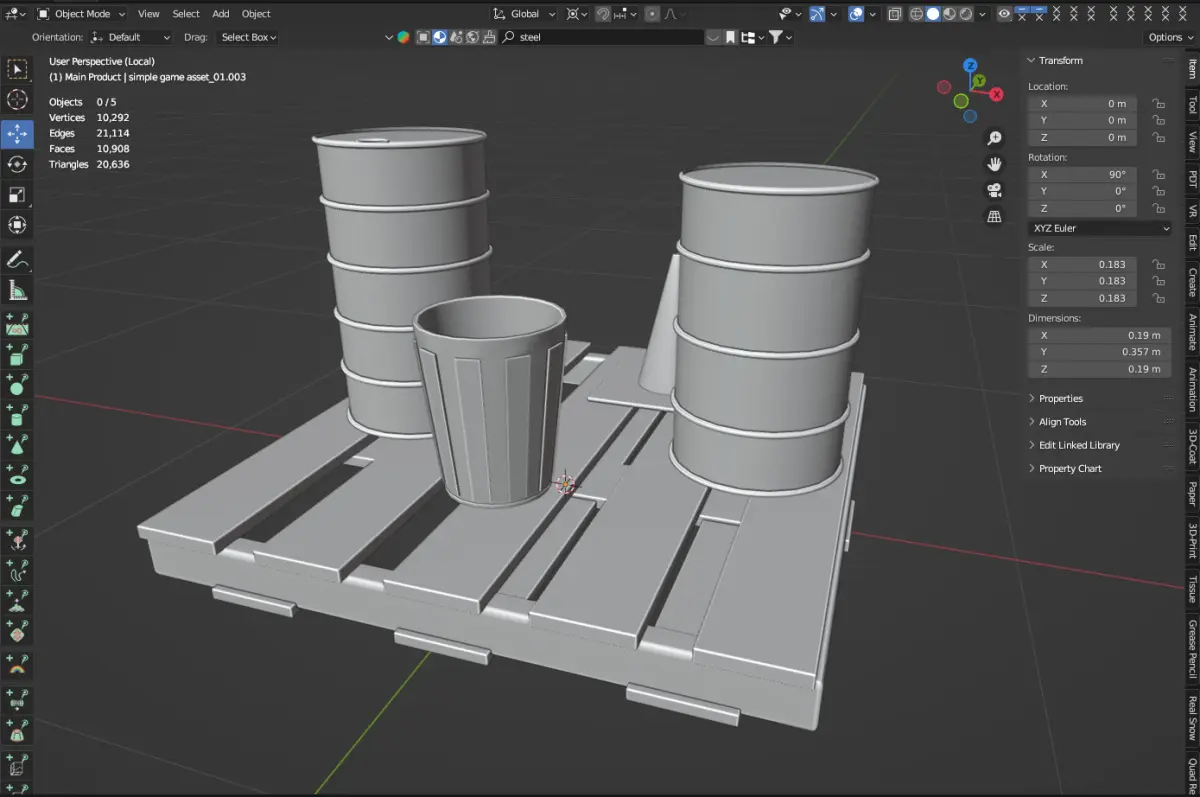
Task: Open the filter funnel dropdown
Action: coord(780,37)
